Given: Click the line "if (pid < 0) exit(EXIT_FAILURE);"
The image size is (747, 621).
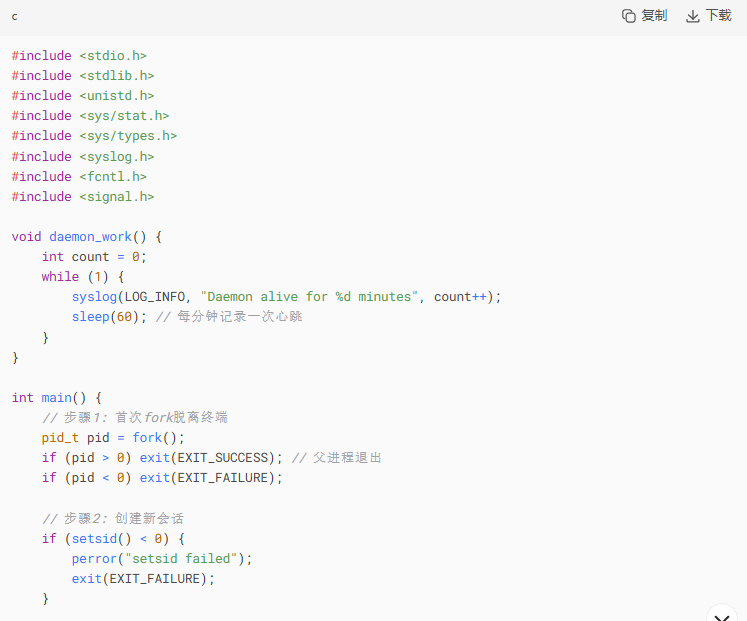Looking at the screenshot, I should [162, 478].
